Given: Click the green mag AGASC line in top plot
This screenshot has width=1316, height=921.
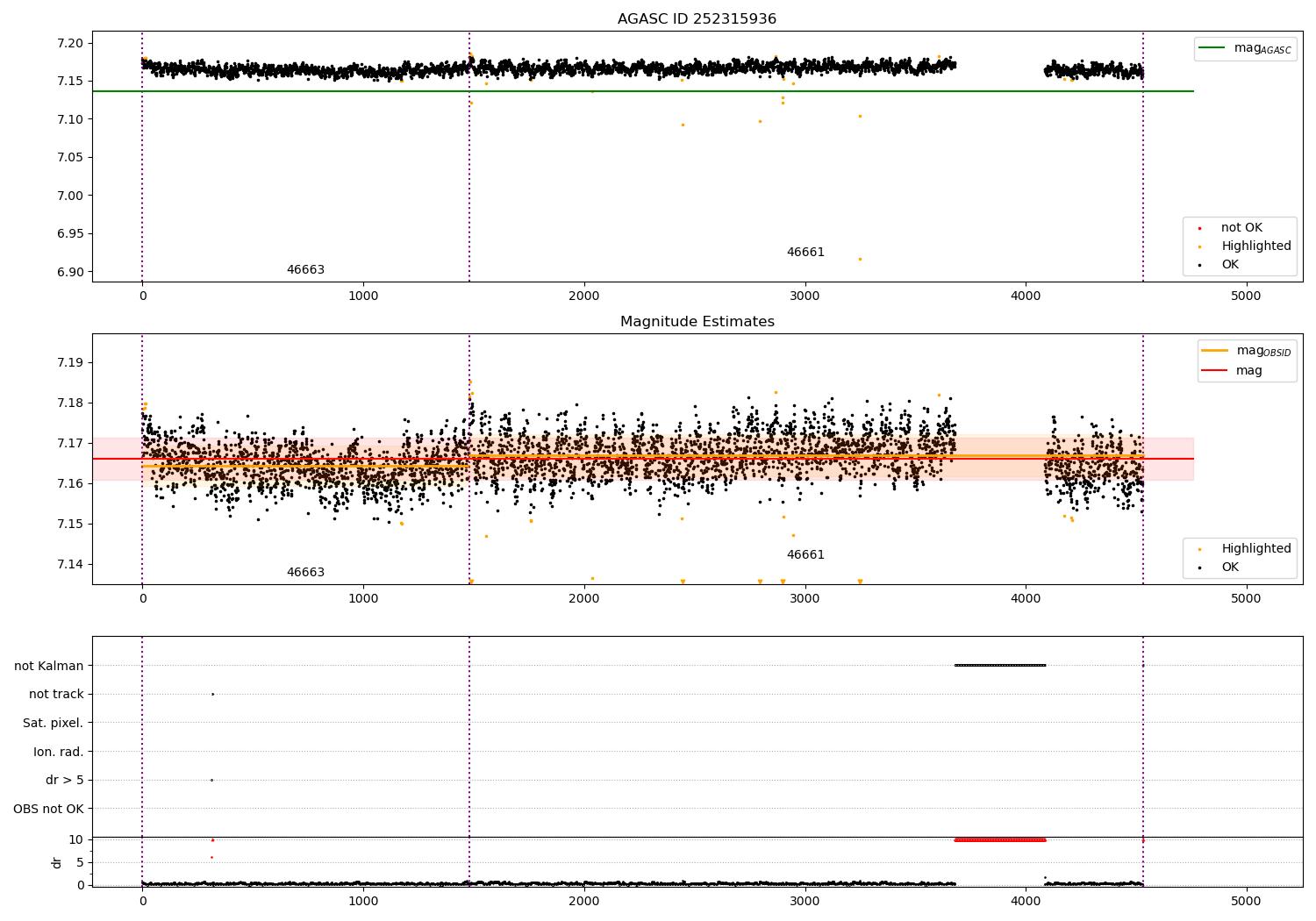Looking at the screenshot, I should coord(642,91).
